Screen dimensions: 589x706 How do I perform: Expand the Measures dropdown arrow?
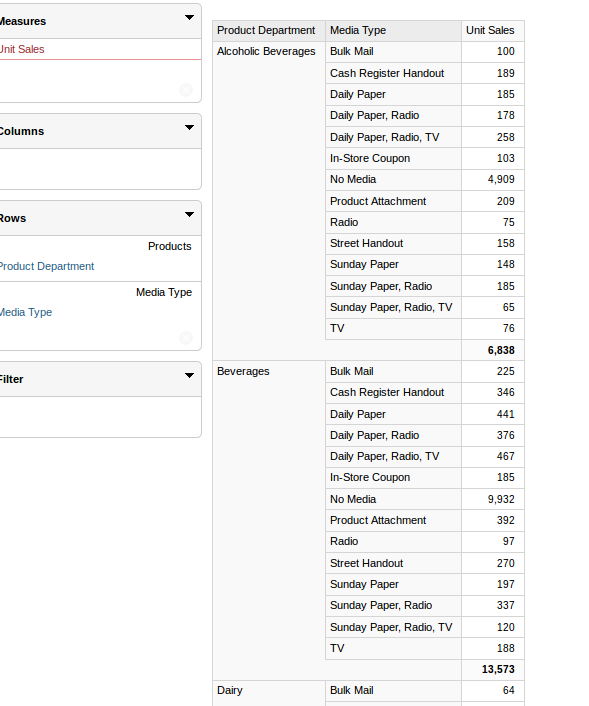click(189, 18)
